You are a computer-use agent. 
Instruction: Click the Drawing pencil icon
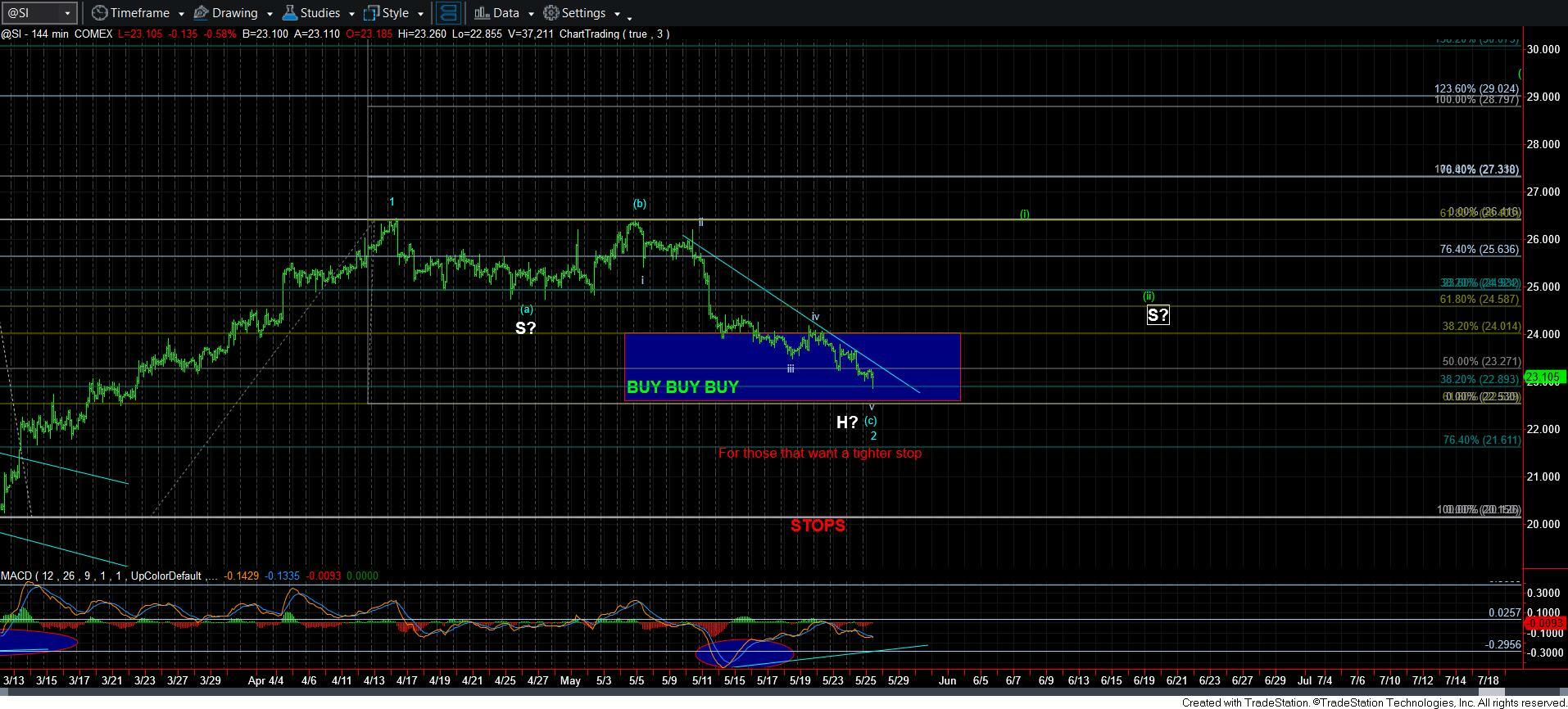pos(201,13)
